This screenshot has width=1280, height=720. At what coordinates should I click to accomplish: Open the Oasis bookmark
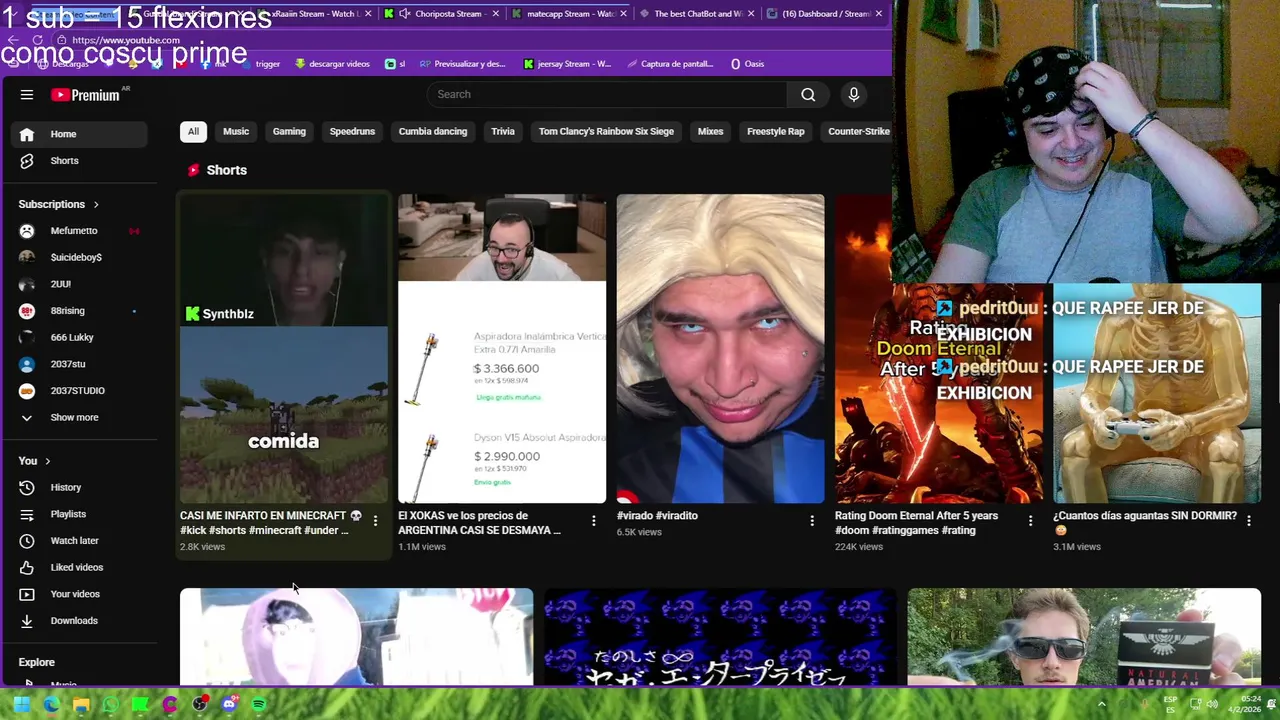tap(747, 64)
